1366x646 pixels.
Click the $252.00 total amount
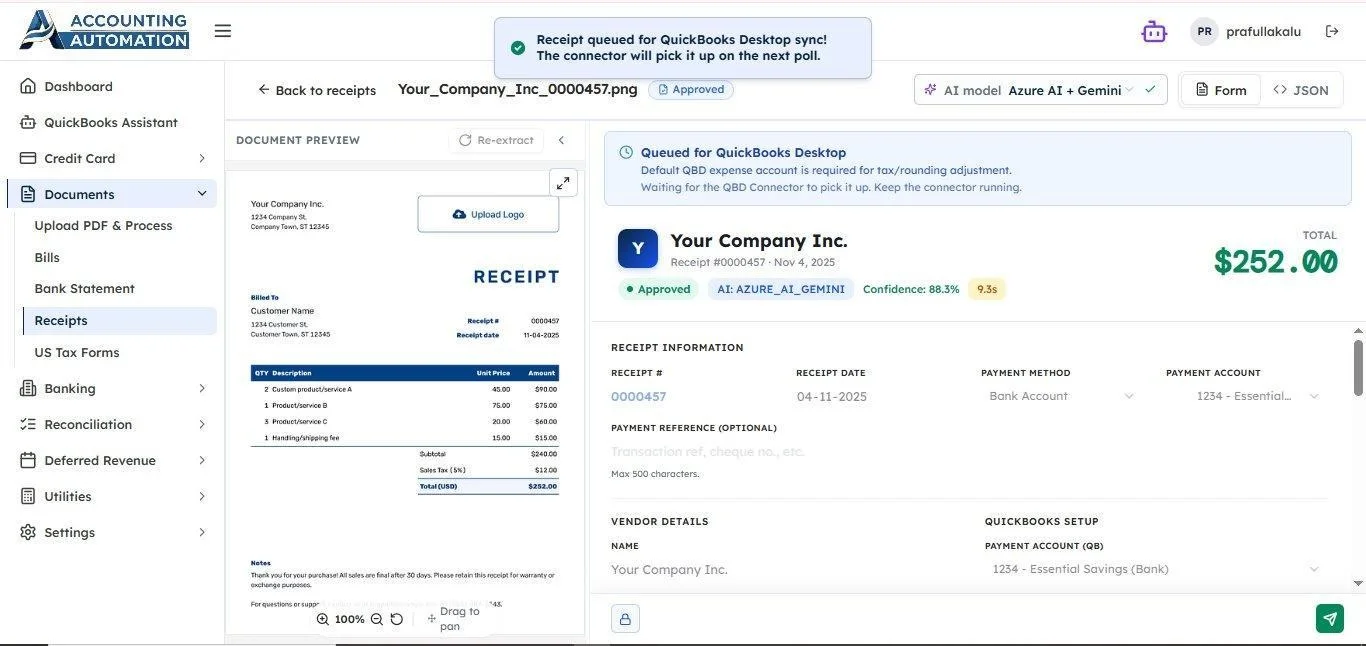click(x=1275, y=261)
